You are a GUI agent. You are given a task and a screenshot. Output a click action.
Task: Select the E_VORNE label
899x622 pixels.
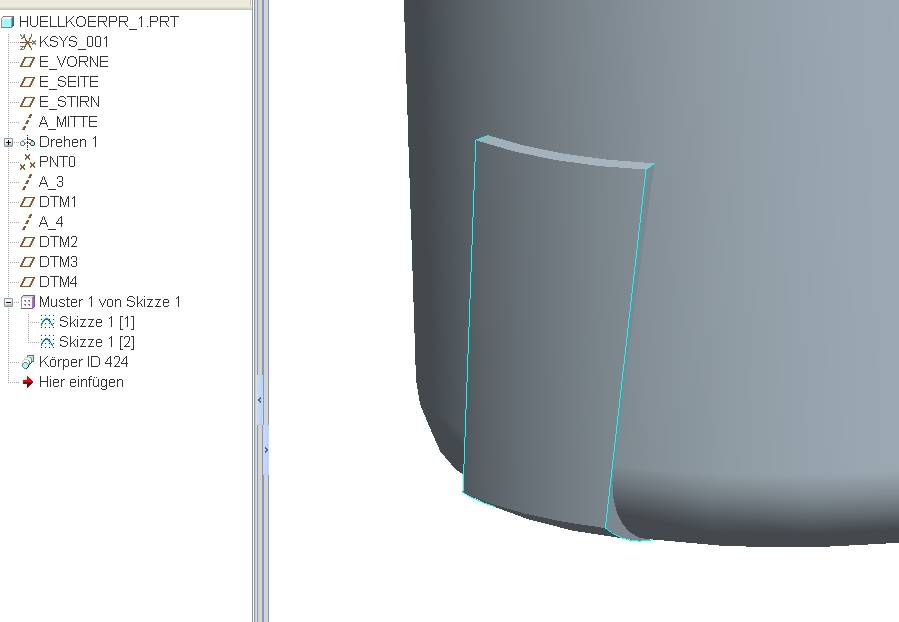(x=73, y=62)
